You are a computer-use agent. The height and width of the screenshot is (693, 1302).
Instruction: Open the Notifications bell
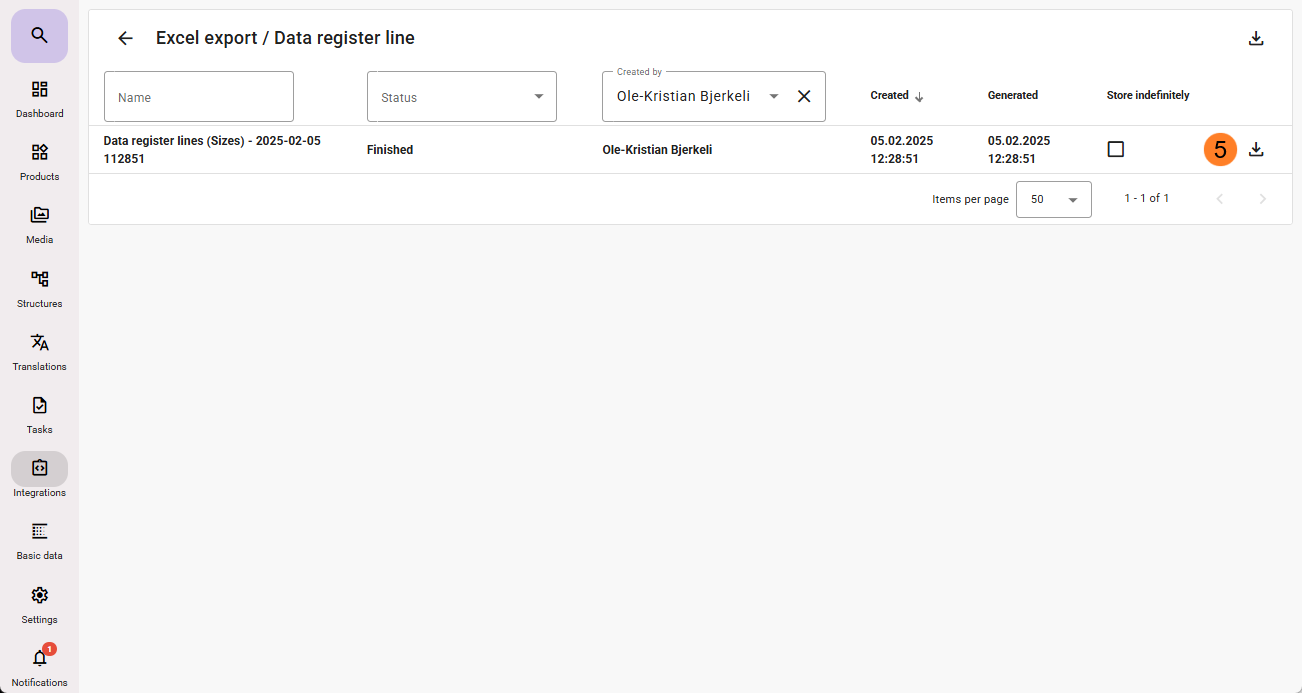[x=39, y=667]
